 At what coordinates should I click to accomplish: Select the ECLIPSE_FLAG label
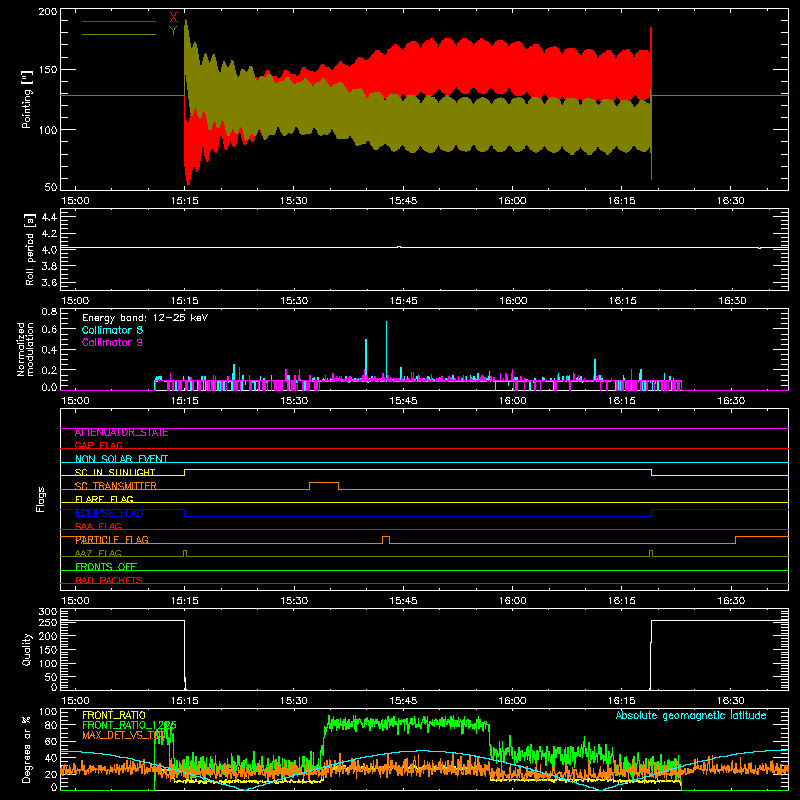click(109, 513)
